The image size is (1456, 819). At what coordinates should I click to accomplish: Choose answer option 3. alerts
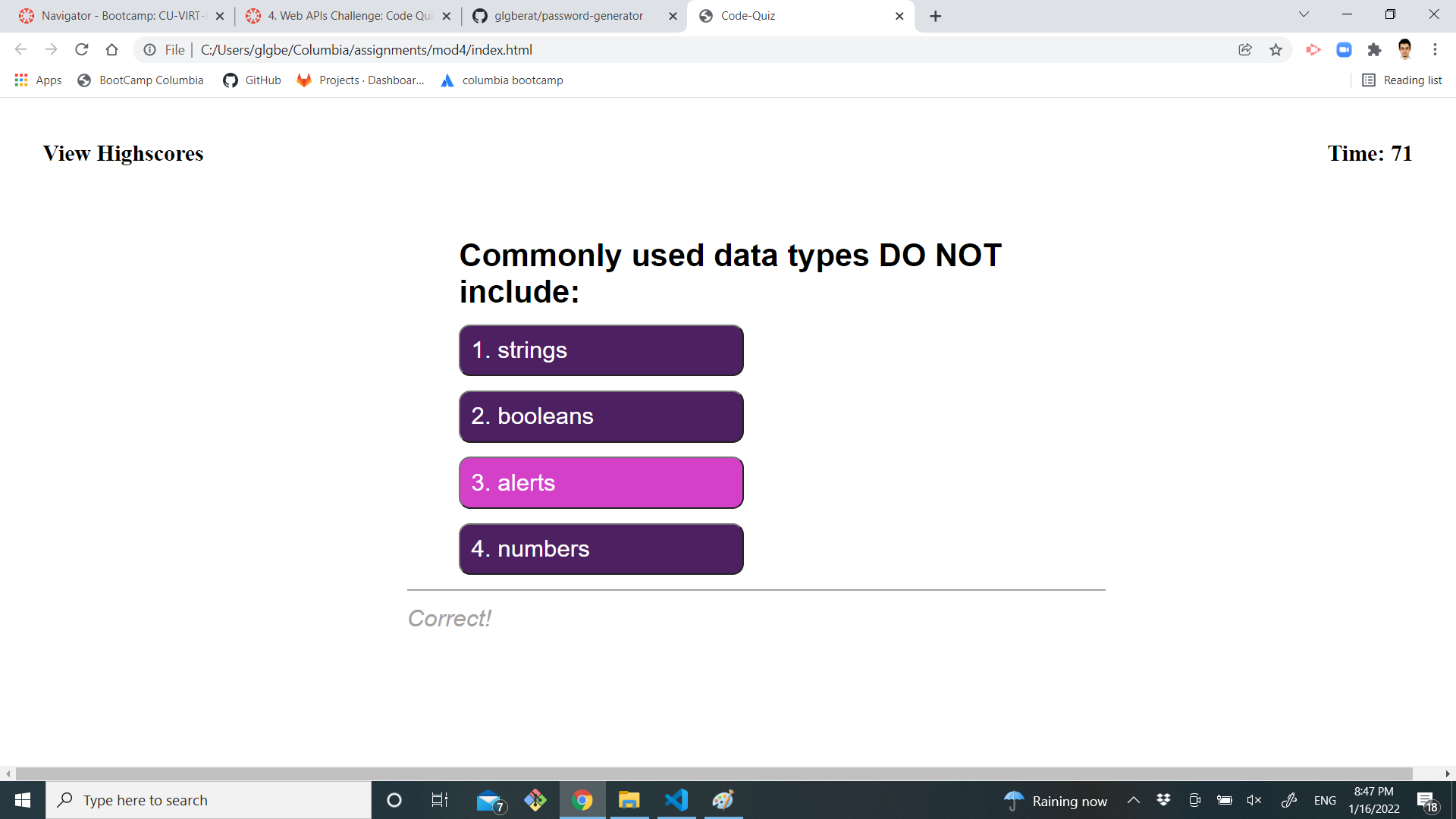[601, 482]
